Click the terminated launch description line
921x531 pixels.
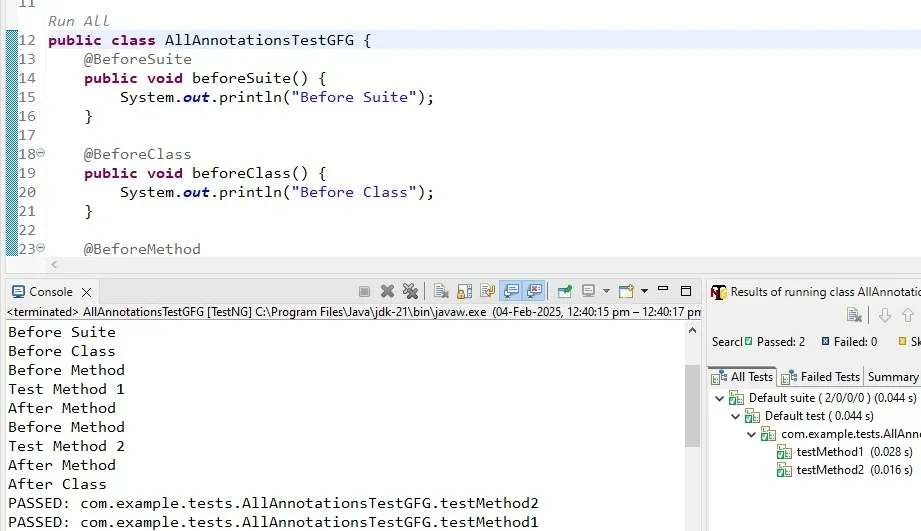tap(354, 312)
